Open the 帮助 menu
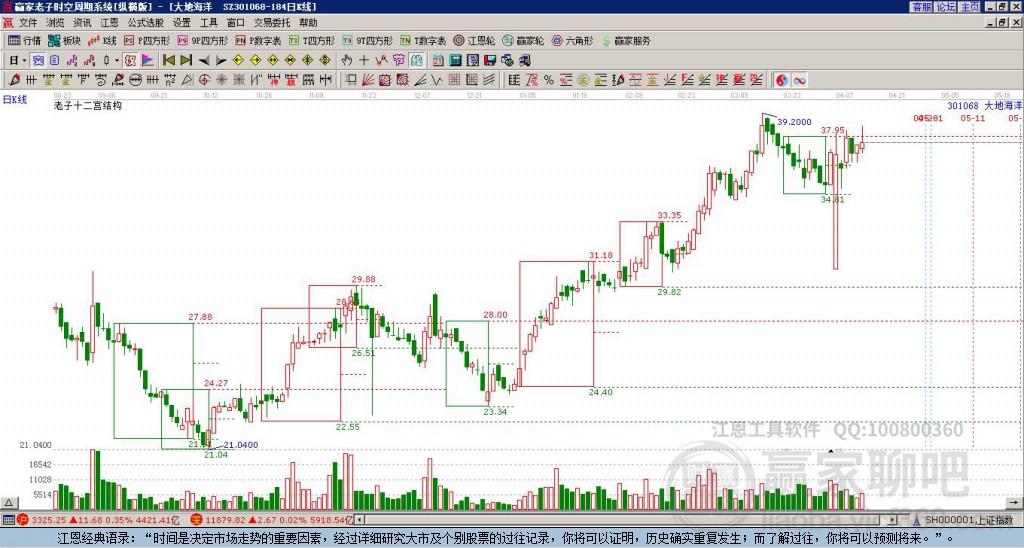 pyautogui.click(x=308, y=23)
